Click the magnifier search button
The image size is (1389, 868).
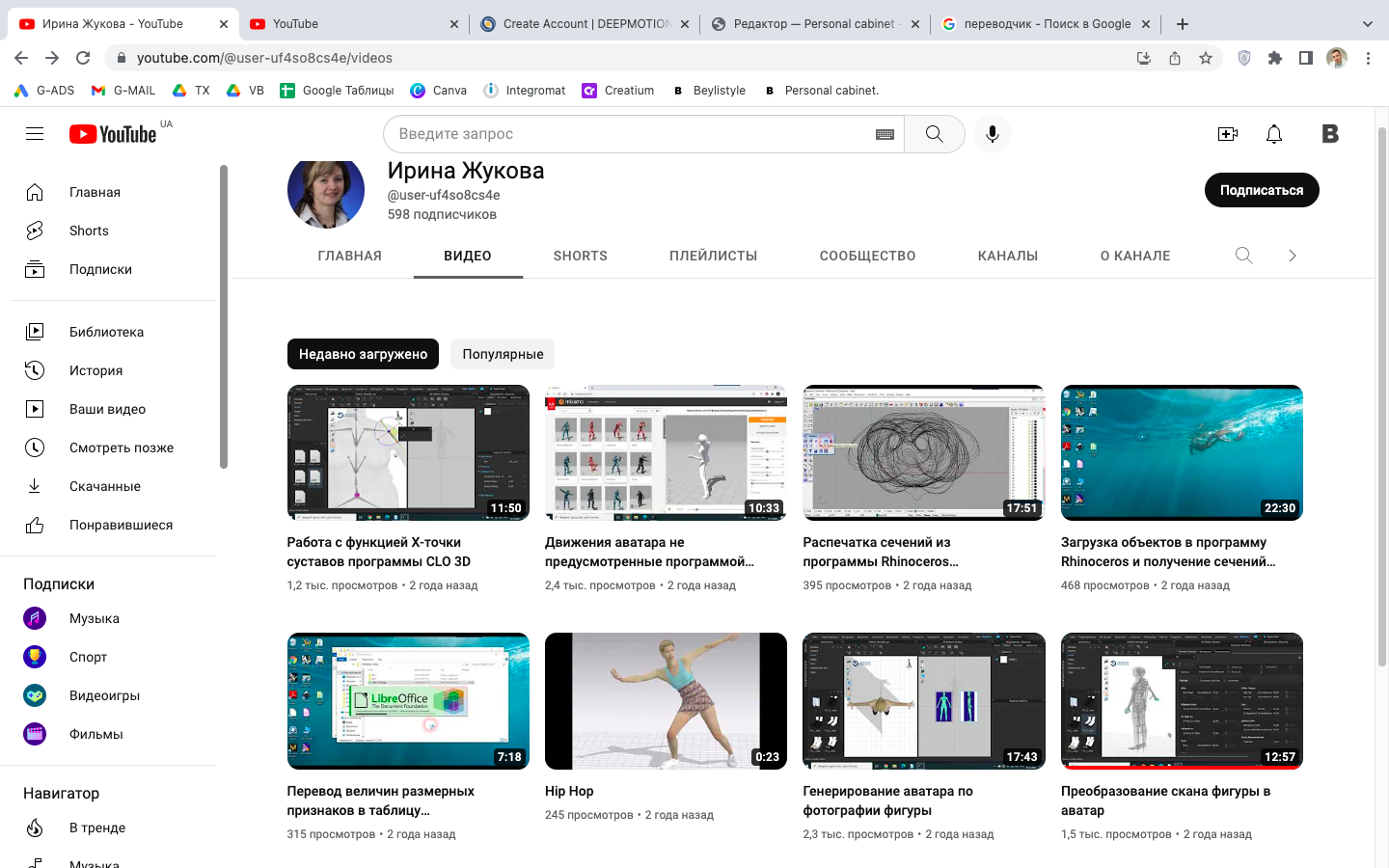tap(934, 134)
